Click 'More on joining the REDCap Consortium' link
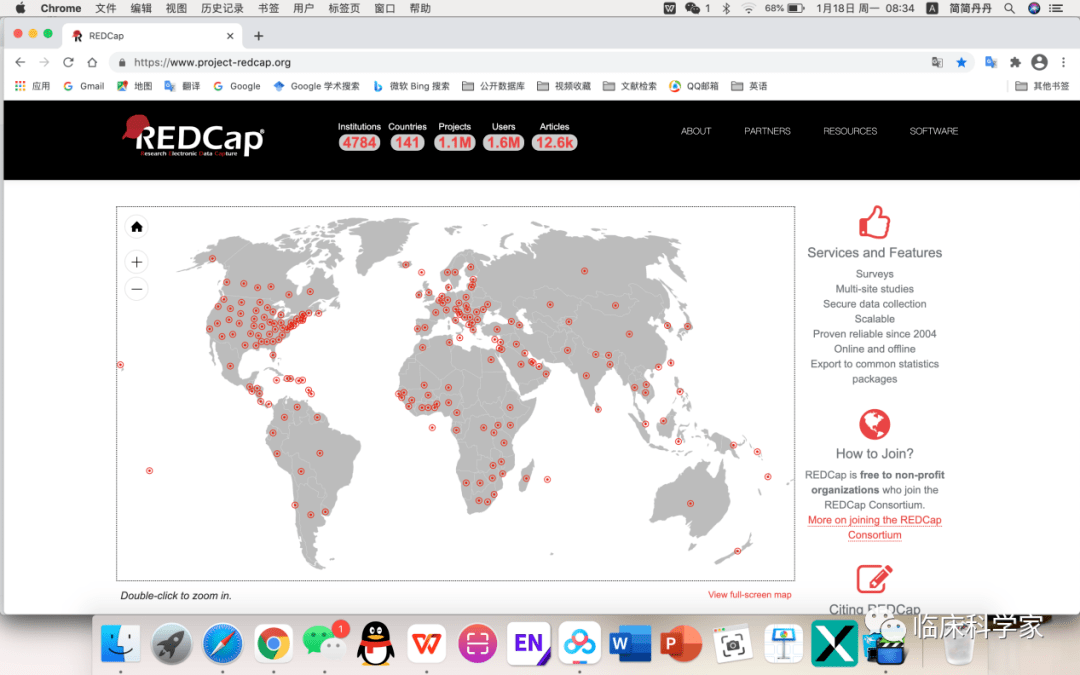 [x=874, y=527]
